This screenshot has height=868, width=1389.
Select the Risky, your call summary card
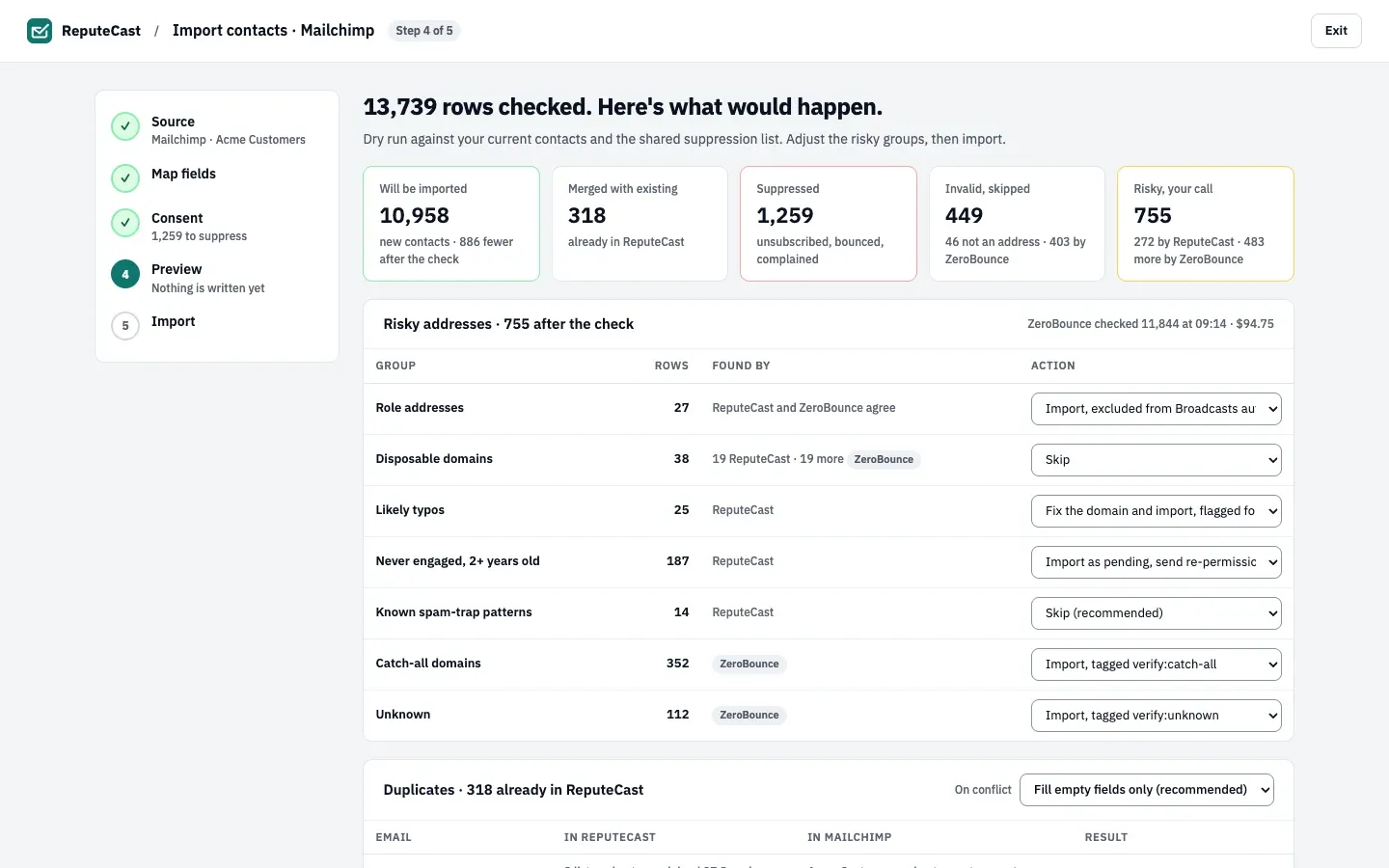pyautogui.click(x=1206, y=224)
